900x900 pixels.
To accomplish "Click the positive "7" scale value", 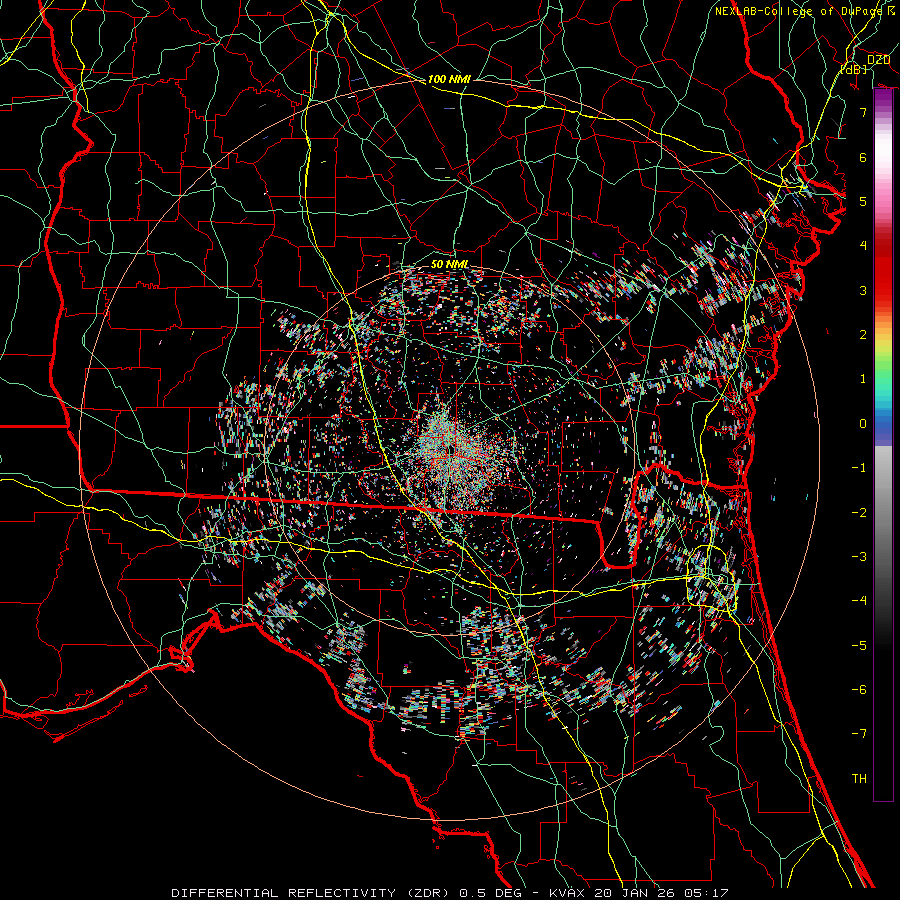I will [x=863, y=112].
